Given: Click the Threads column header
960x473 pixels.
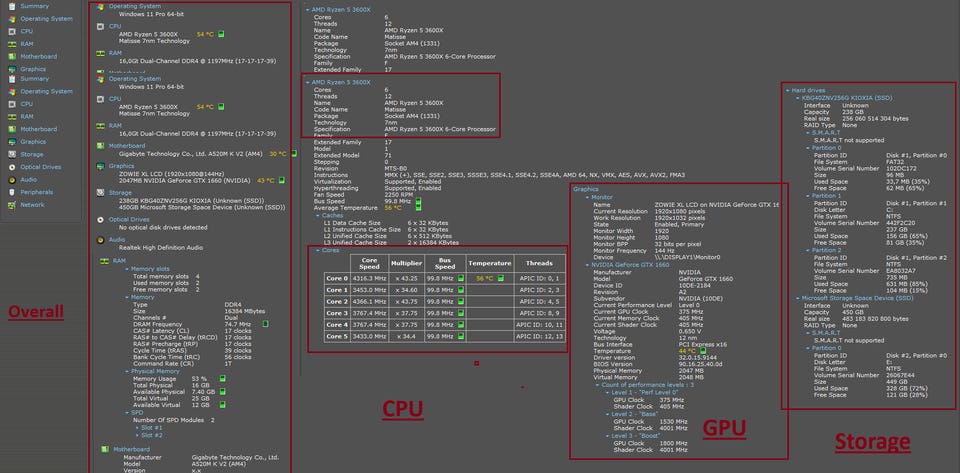Looking at the screenshot, I should click(x=539, y=263).
